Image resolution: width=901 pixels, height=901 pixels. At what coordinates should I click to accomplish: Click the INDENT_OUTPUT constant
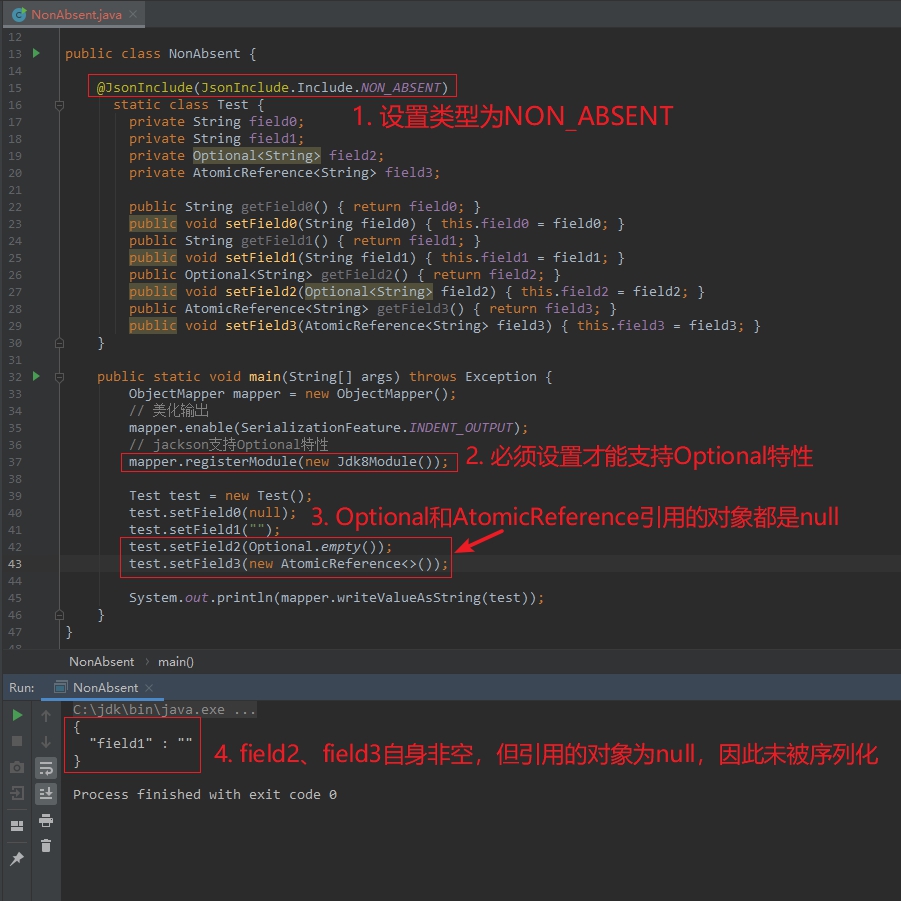[x=460, y=428]
